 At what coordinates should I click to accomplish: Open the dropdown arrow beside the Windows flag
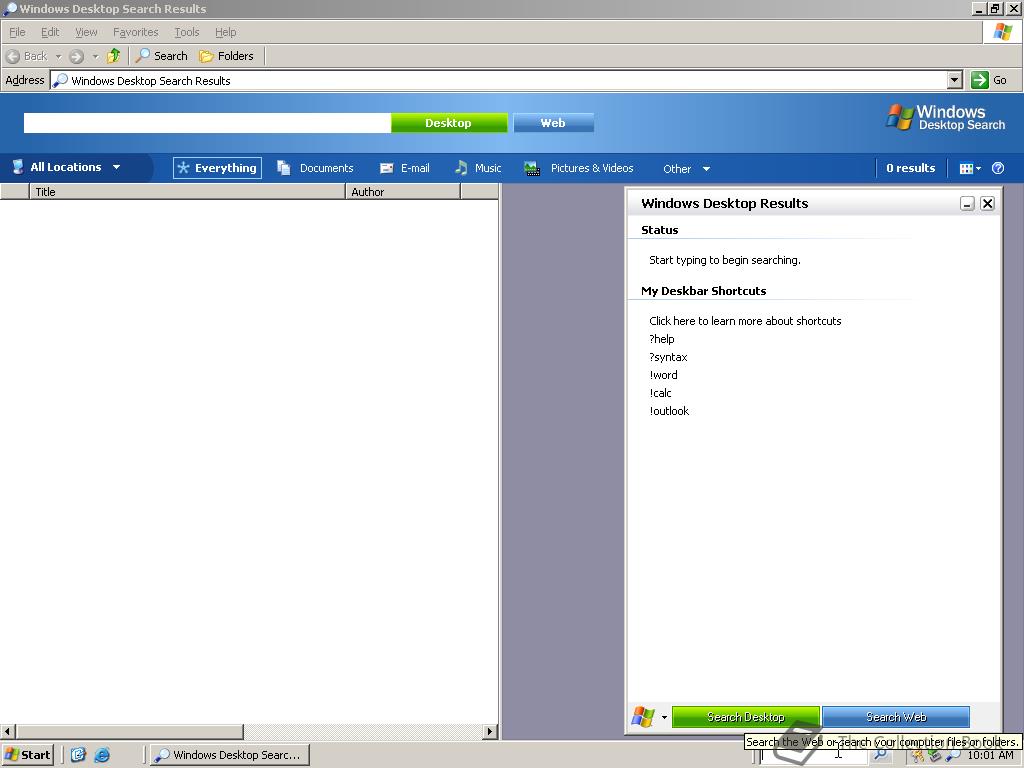[664, 718]
